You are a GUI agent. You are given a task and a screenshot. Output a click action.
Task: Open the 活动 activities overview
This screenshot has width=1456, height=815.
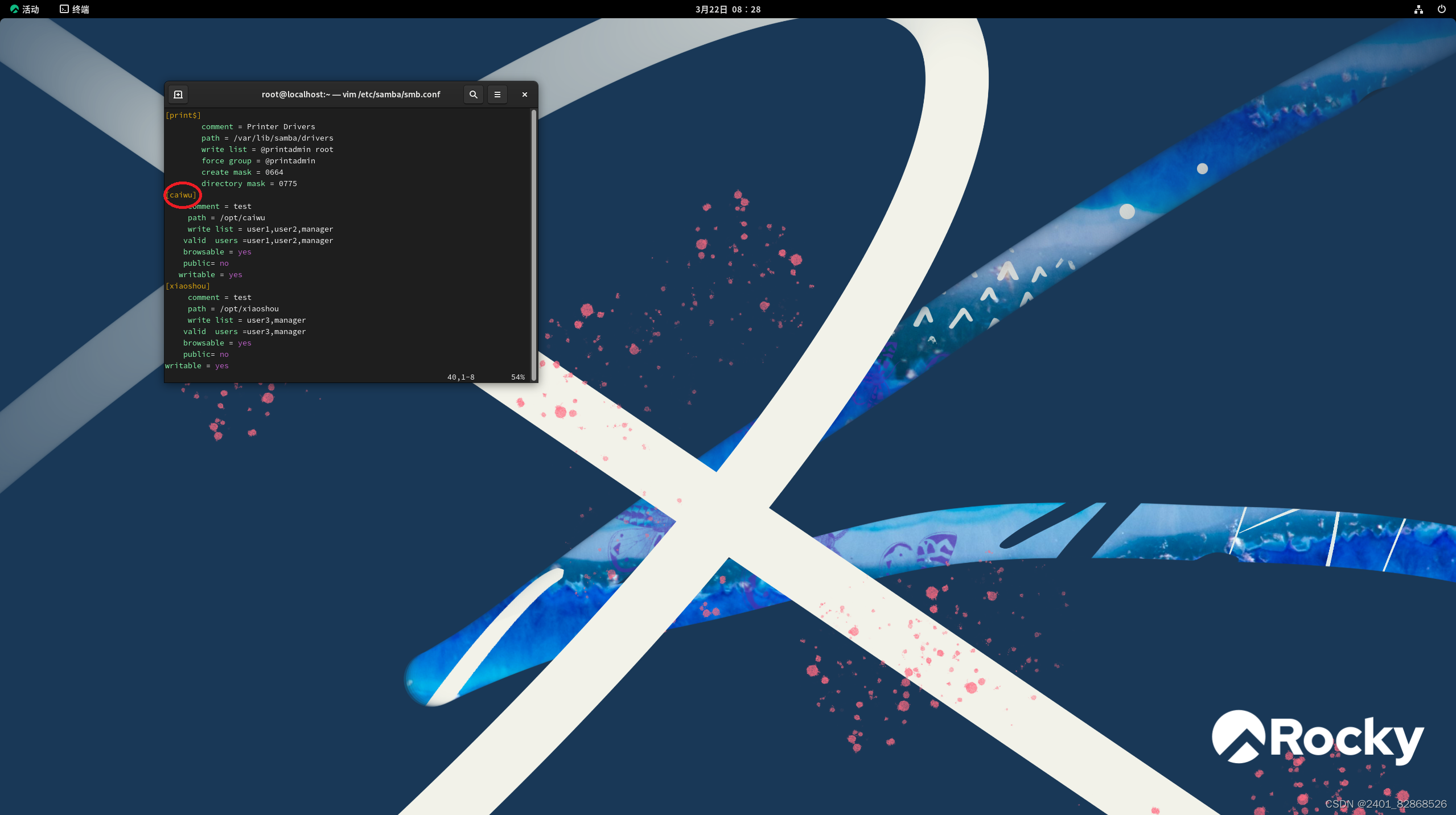(25, 9)
